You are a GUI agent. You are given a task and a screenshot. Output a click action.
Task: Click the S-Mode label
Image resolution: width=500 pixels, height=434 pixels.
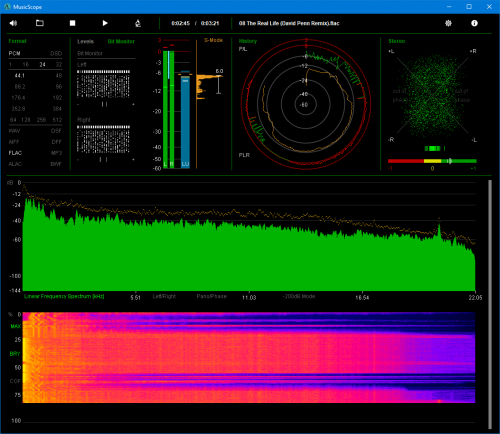click(x=213, y=40)
